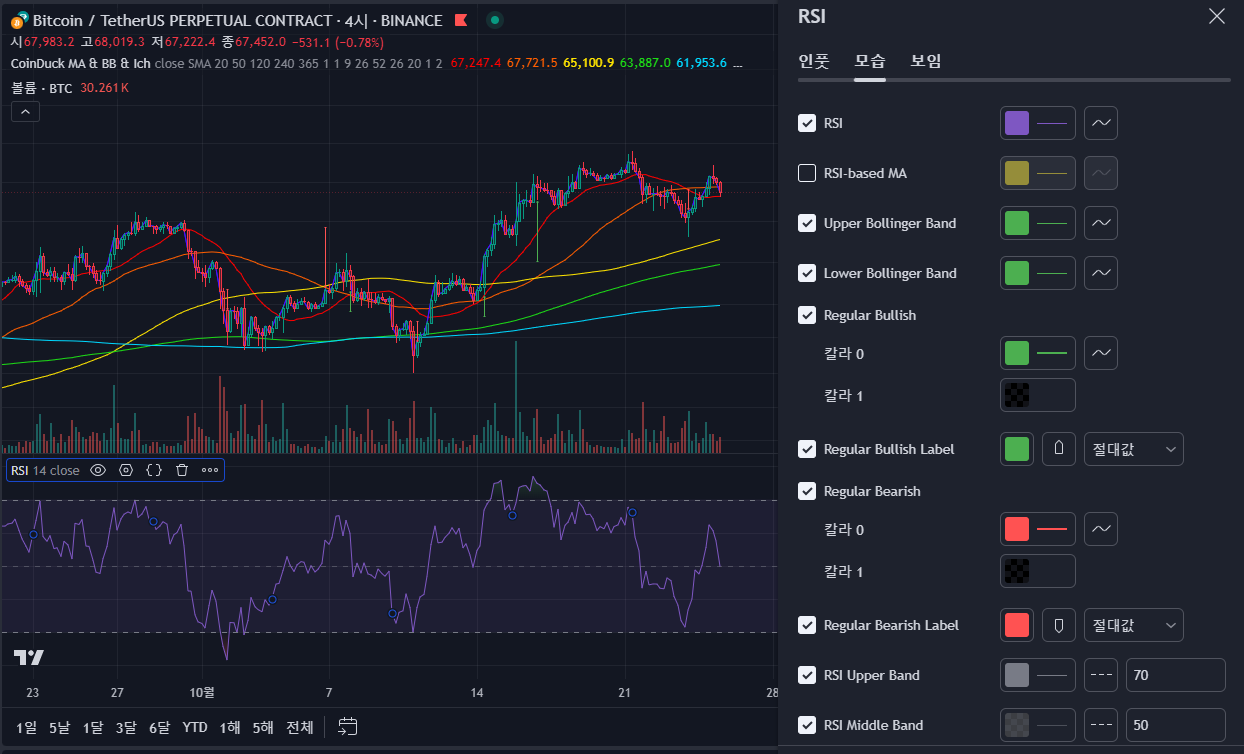
Task: Open the indicator legend more options ellipsis
Action: (737, 62)
